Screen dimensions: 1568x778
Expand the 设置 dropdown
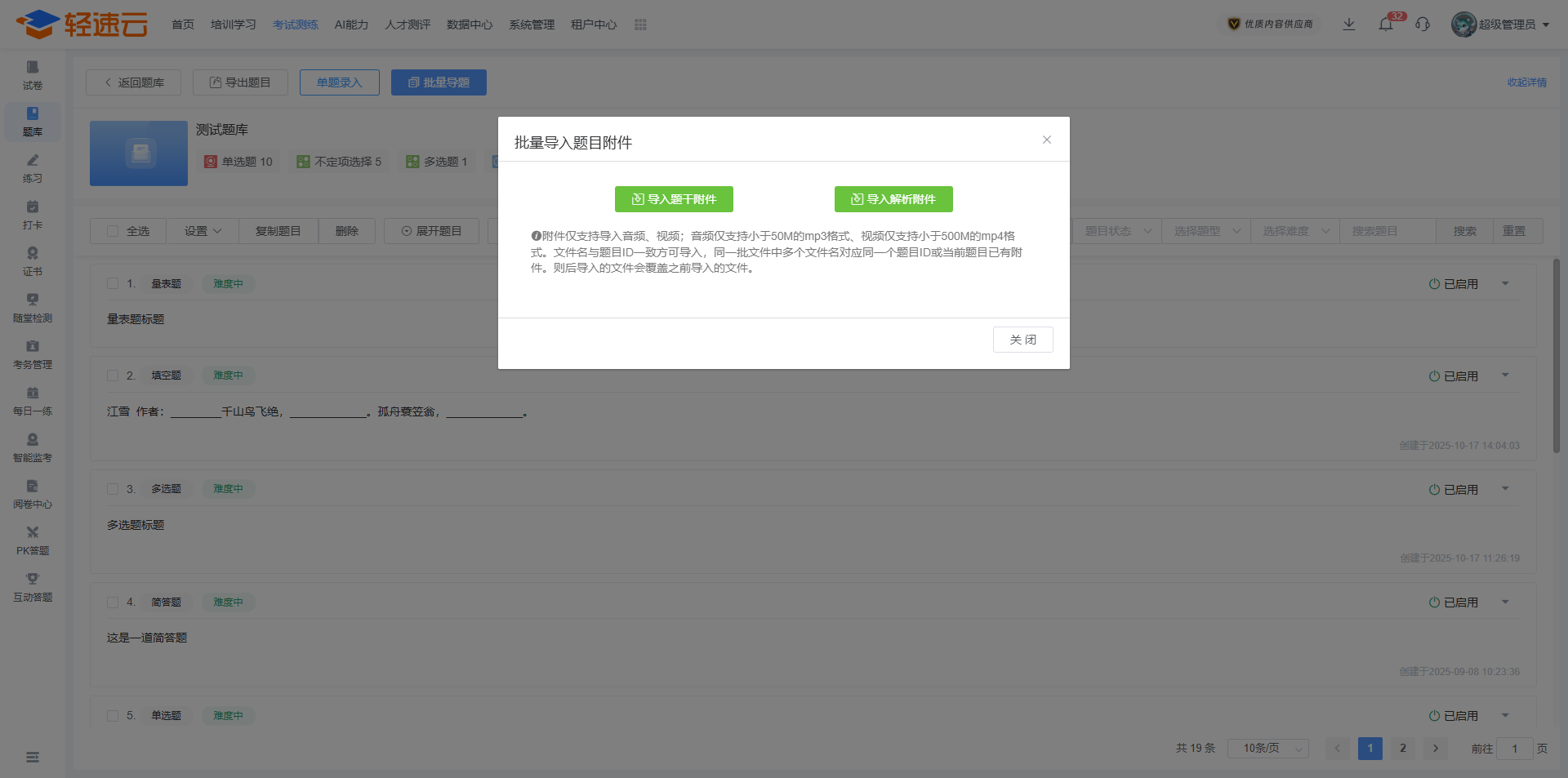[x=203, y=231]
